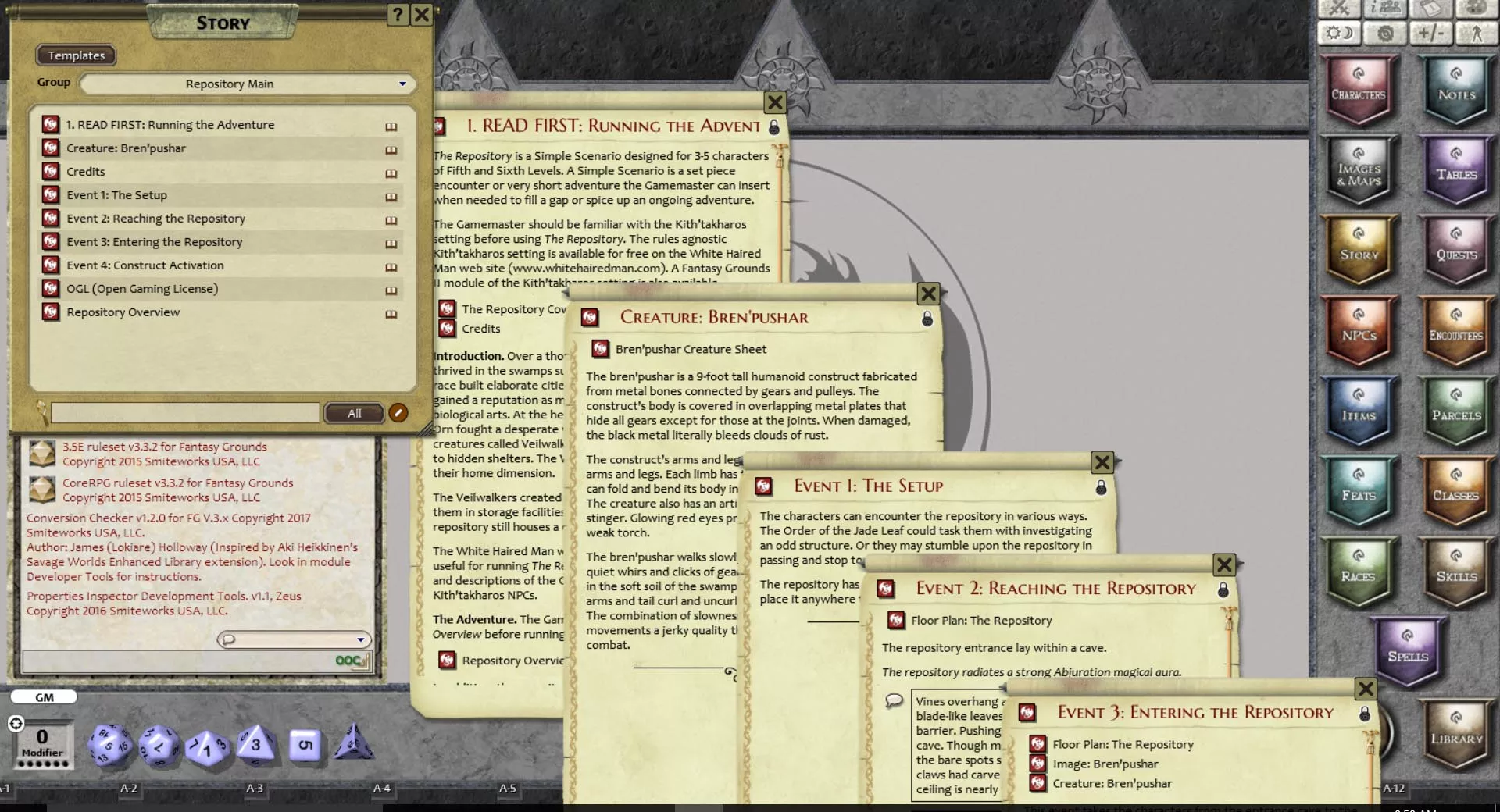Open the Effects walking figure icon
1500x812 pixels.
pos(1476,33)
